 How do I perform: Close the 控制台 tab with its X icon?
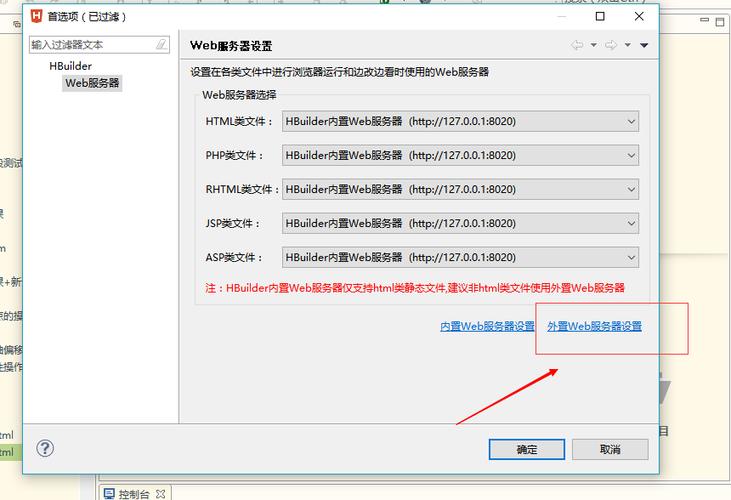tap(160, 494)
